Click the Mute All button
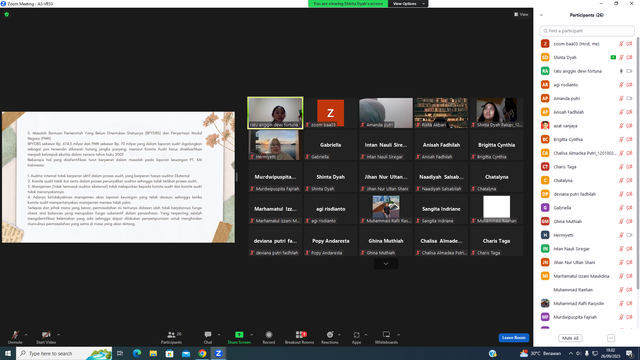The width and height of the screenshot is (640, 360). pos(570,338)
